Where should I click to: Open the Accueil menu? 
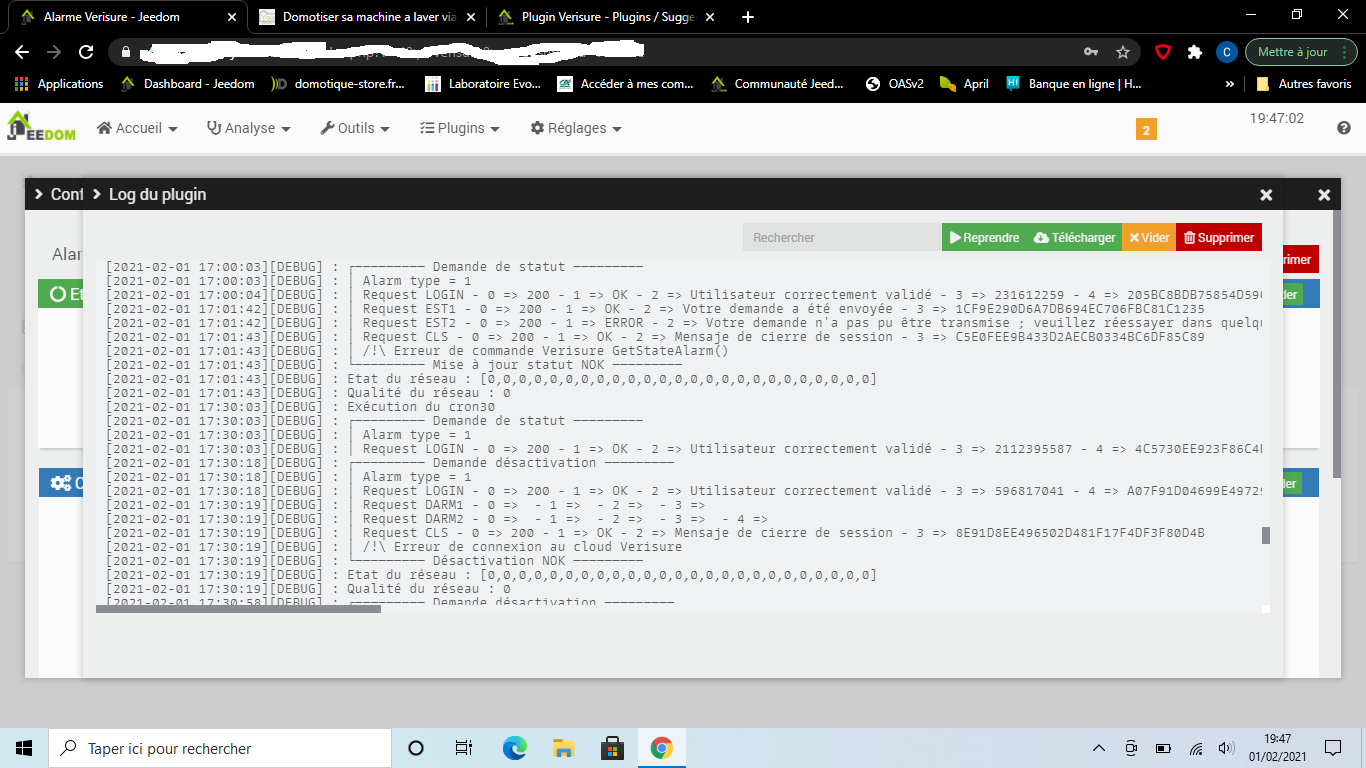pyautogui.click(x=137, y=128)
